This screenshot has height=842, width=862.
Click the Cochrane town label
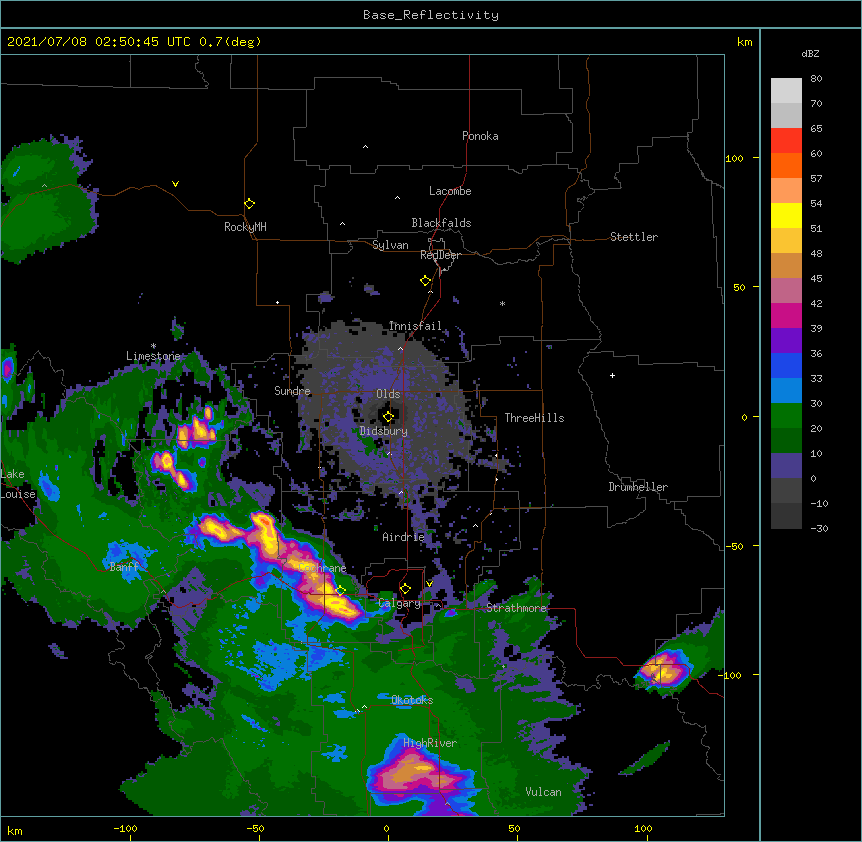click(x=323, y=568)
